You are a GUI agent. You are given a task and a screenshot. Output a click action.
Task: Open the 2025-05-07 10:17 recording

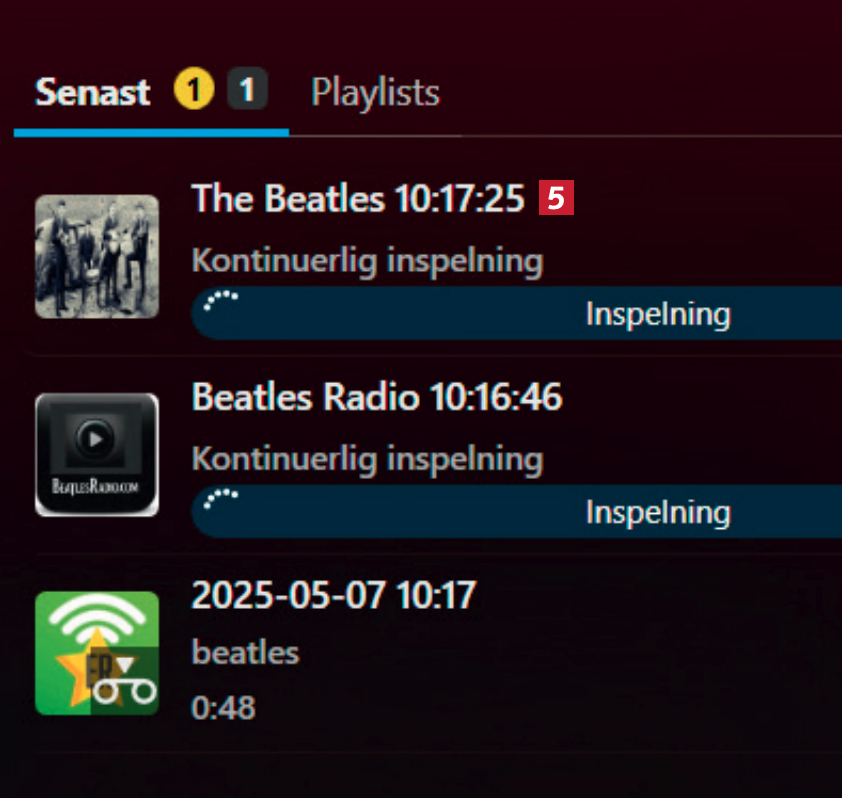(x=332, y=596)
